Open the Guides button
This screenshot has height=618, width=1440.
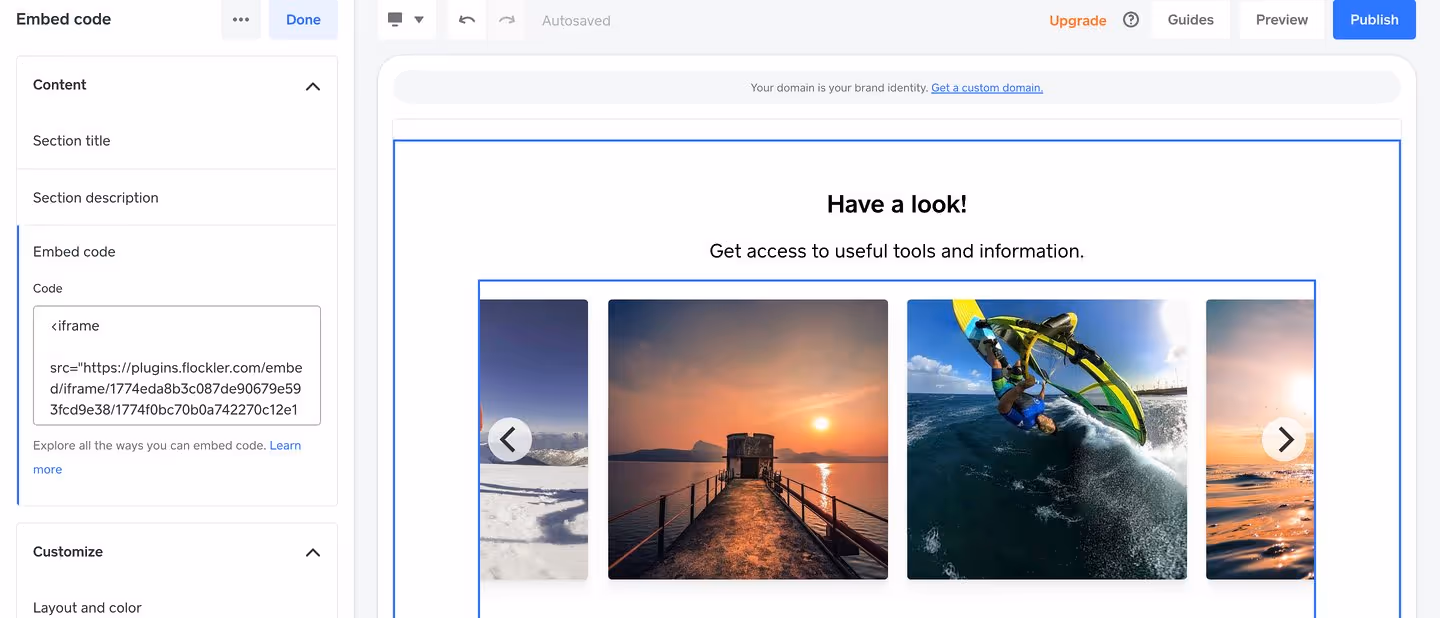tap(1191, 20)
